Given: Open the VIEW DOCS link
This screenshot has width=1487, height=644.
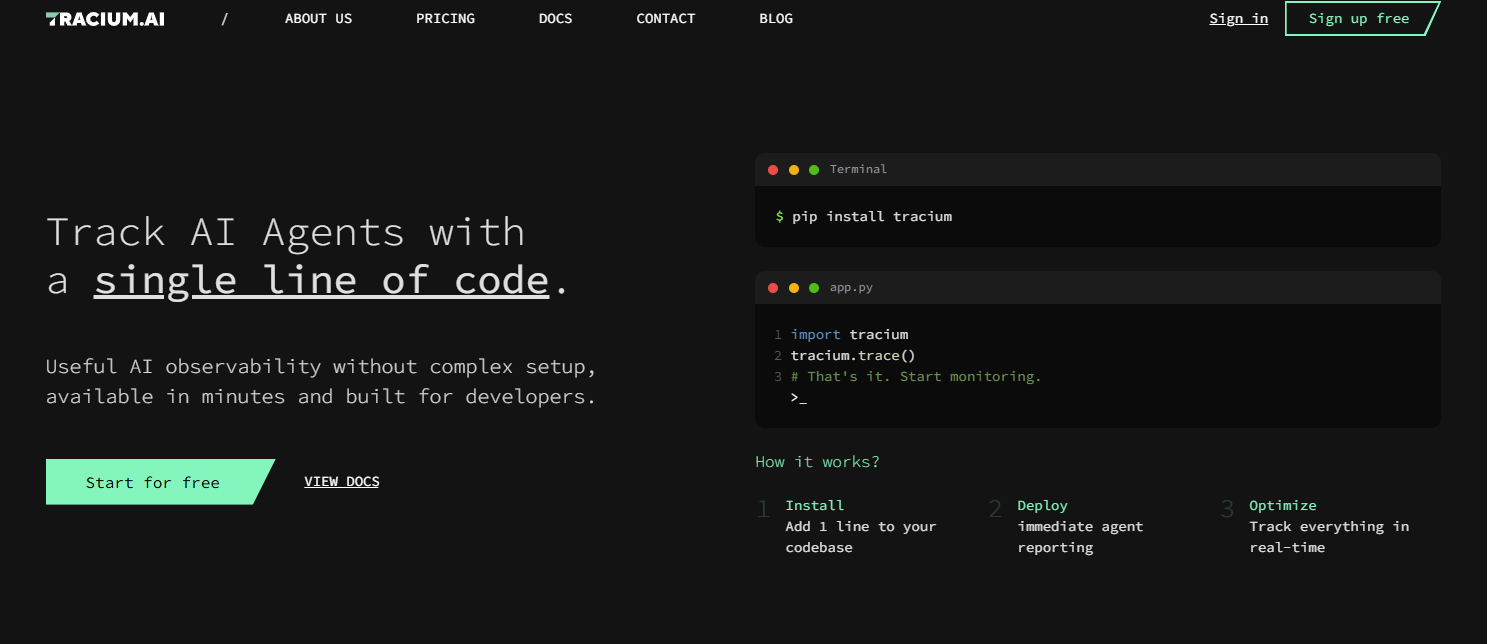Looking at the screenshot, I should click(342, 482).
